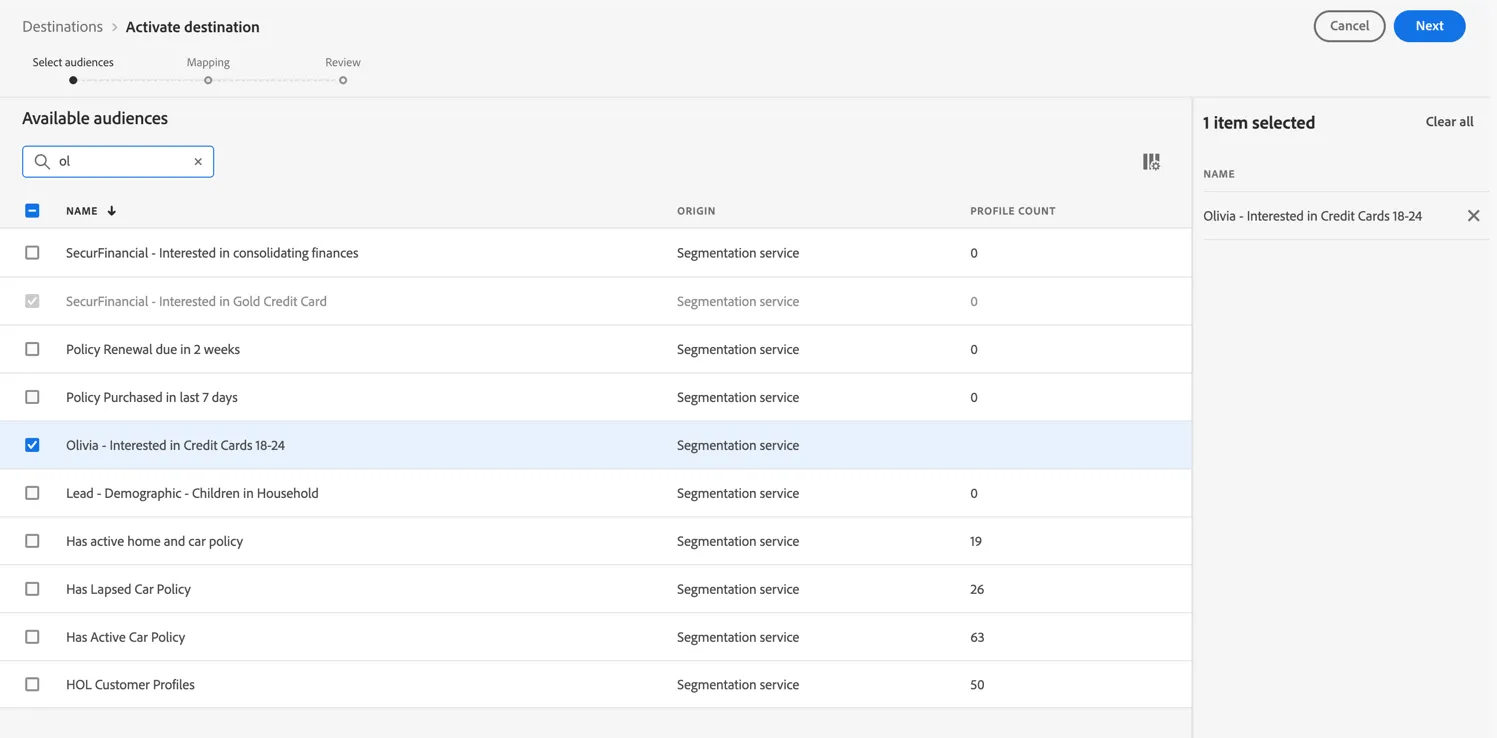Sort by the ORIGIN column header

[x=696, y=211]
